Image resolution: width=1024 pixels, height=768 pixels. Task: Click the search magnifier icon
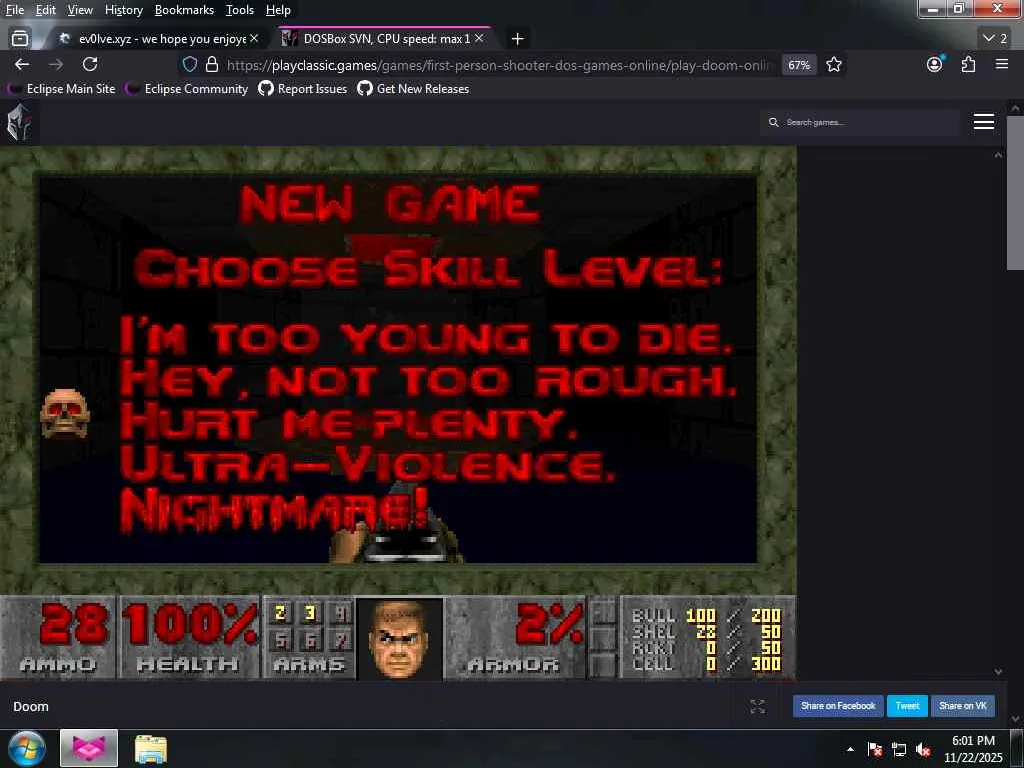click(x=773, y=122)
